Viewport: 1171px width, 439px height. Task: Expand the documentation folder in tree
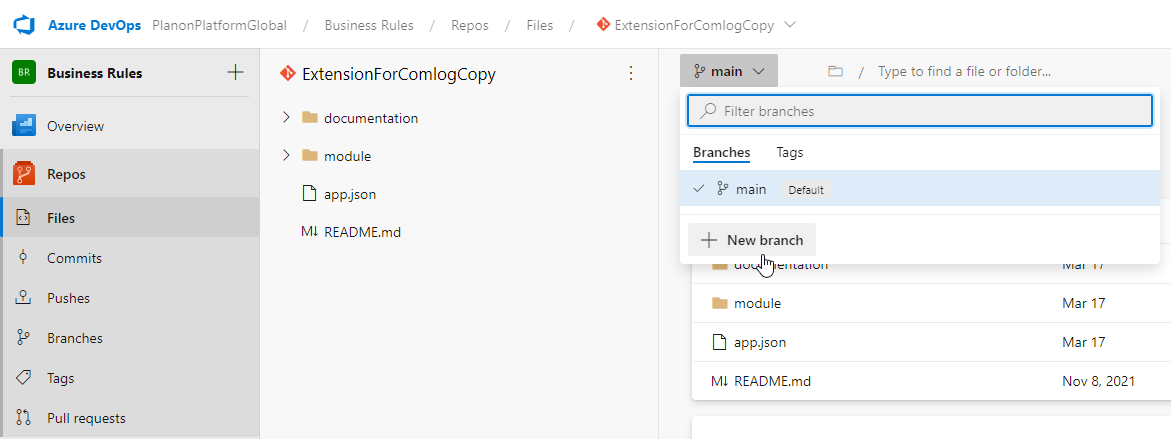coord(286,118)
